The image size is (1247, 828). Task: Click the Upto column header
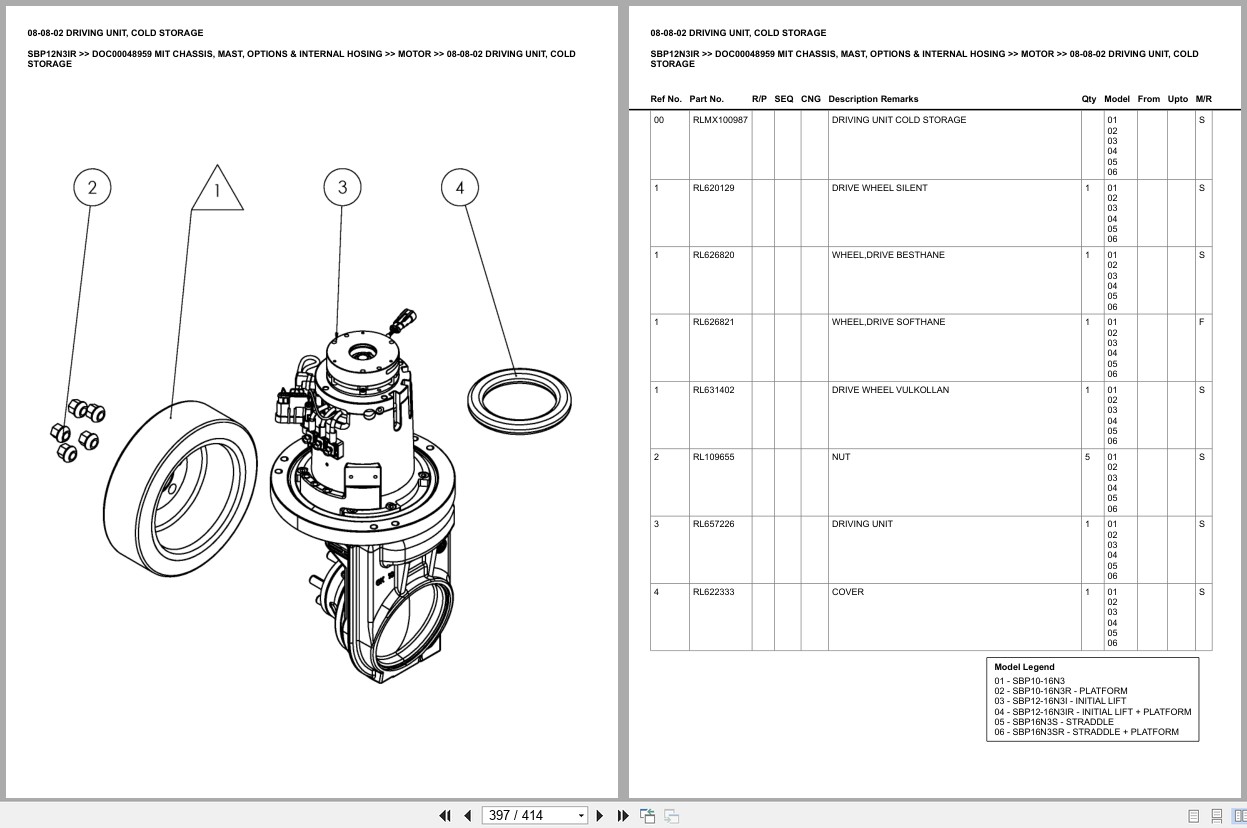pyautogui.click(x=1178, y=99)
